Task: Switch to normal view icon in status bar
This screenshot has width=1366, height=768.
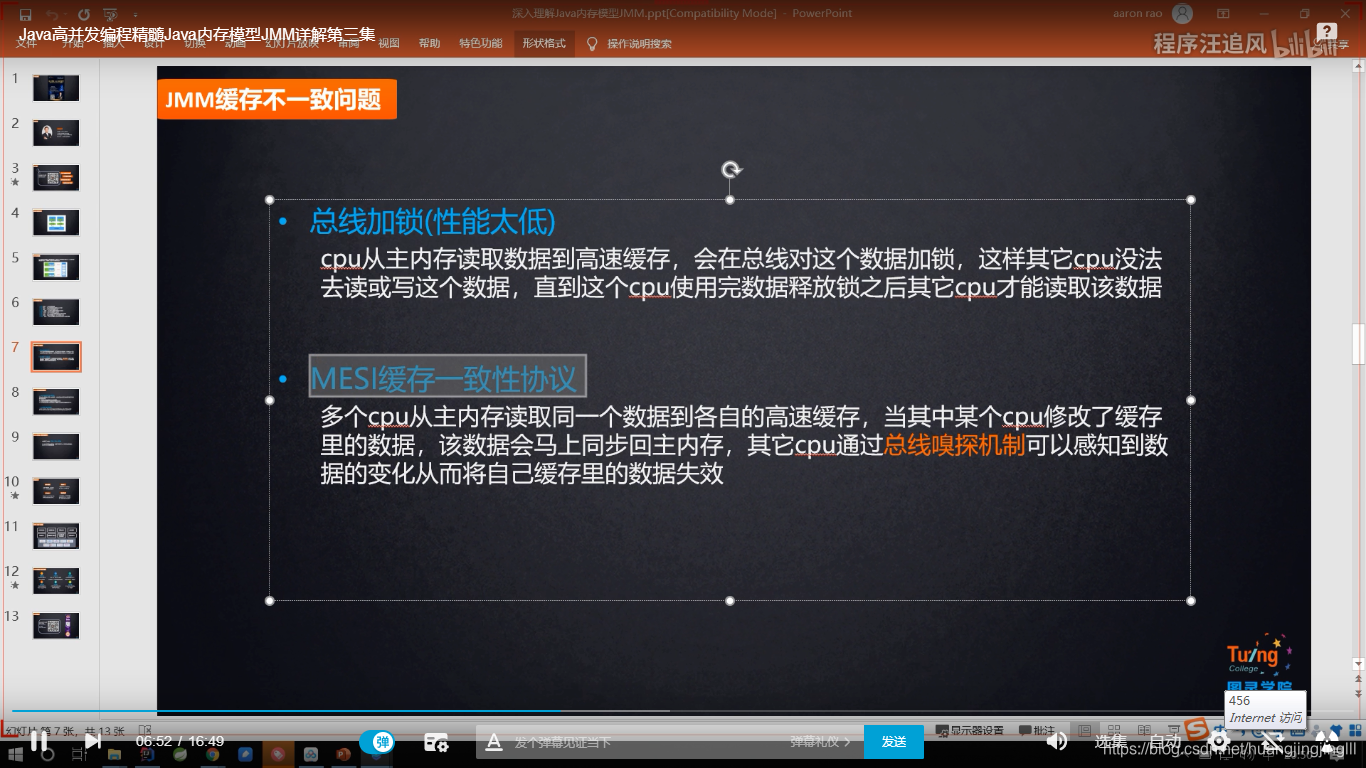Action: point(1085,730)
